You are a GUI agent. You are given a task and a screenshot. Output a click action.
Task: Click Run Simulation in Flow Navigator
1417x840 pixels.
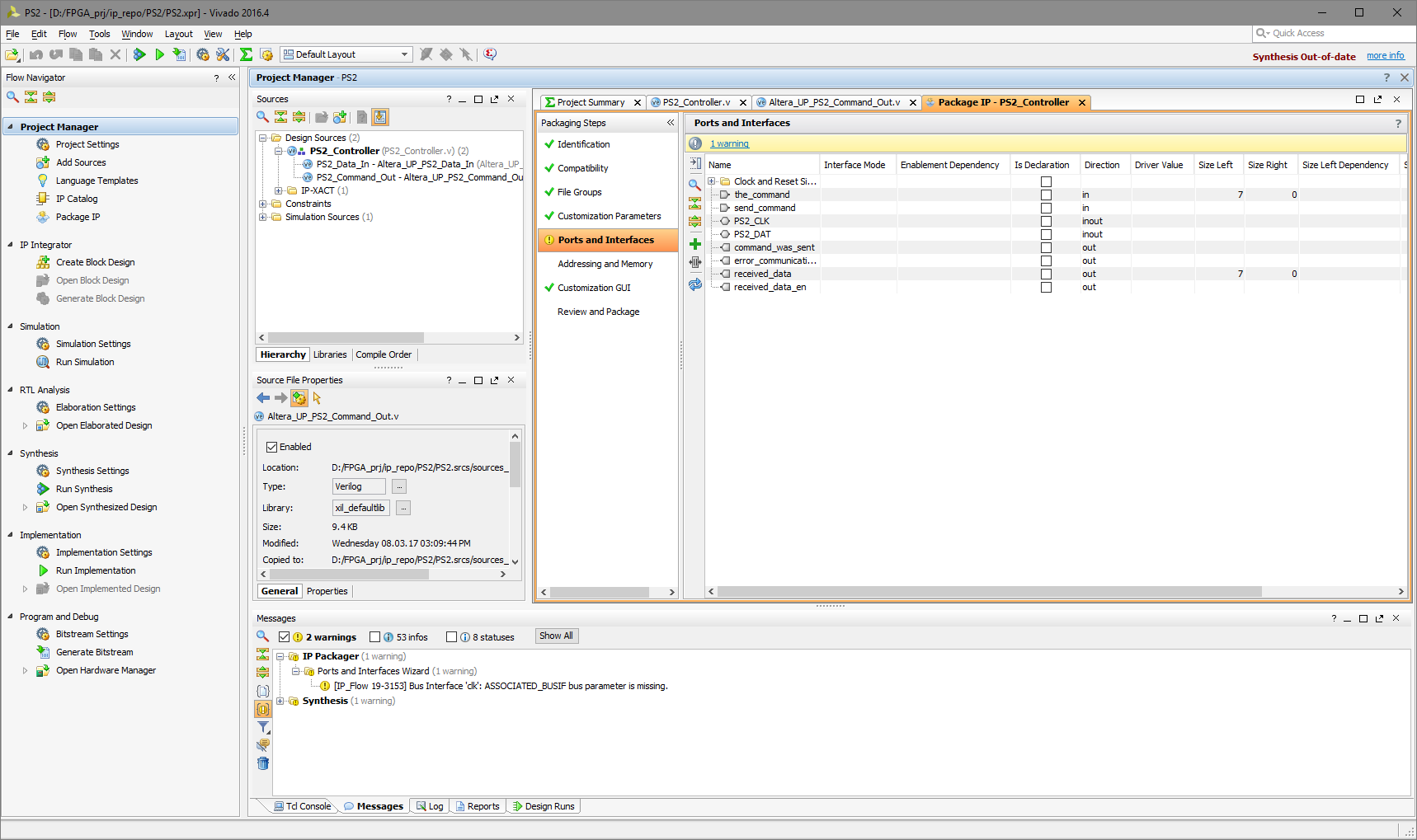[85, 362]
